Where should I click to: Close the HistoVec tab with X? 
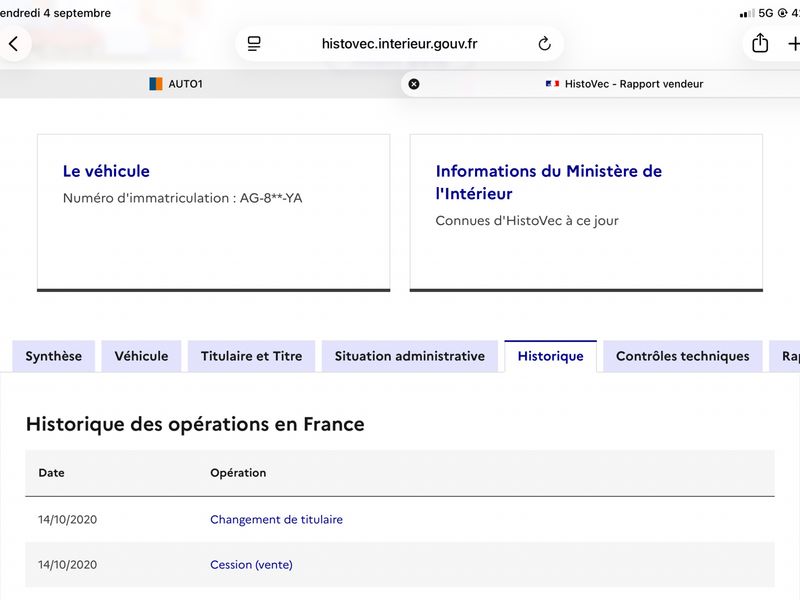414,84
